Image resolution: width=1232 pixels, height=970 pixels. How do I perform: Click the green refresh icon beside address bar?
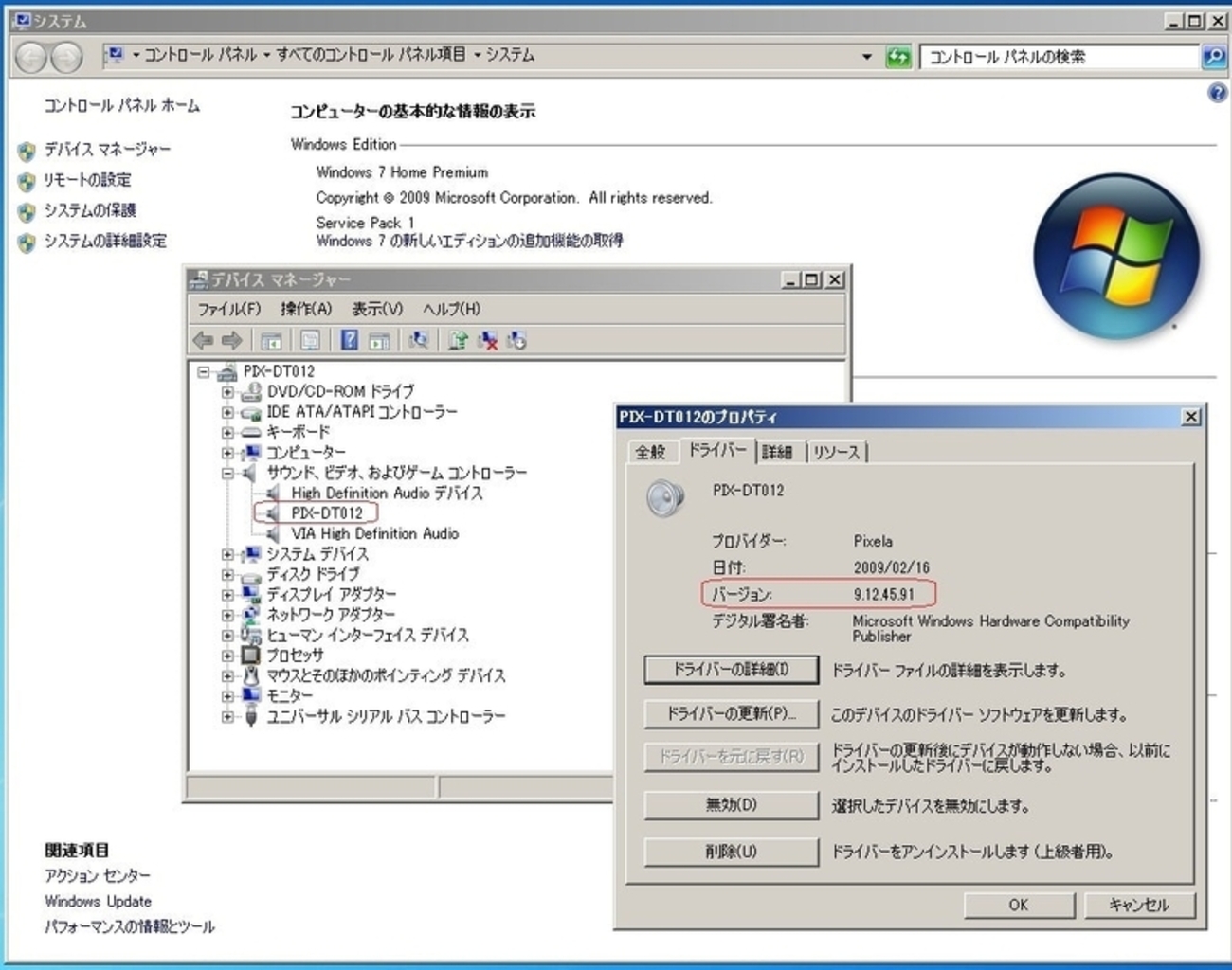pos(897,57)
